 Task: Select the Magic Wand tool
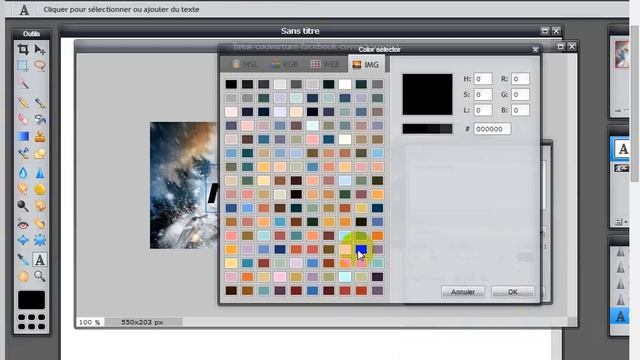point(23,84)
